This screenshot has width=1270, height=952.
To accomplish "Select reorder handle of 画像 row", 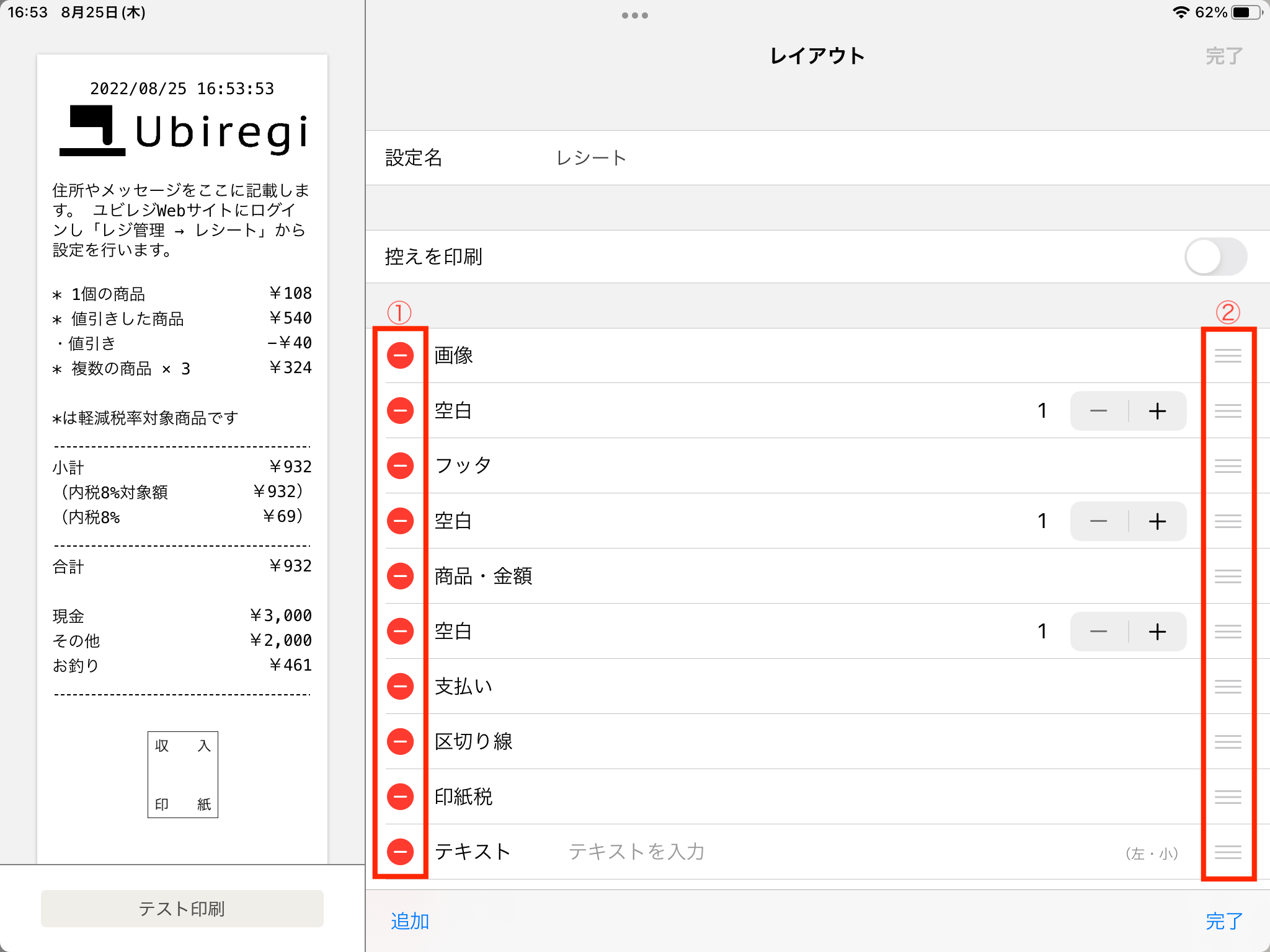I will 1228,355.
